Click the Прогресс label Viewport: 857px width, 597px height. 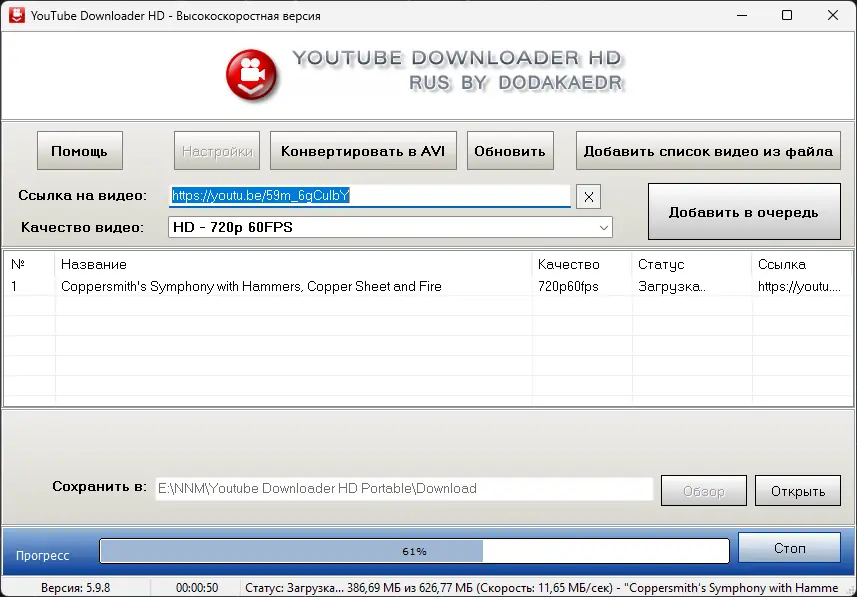[x=43, y=556]
